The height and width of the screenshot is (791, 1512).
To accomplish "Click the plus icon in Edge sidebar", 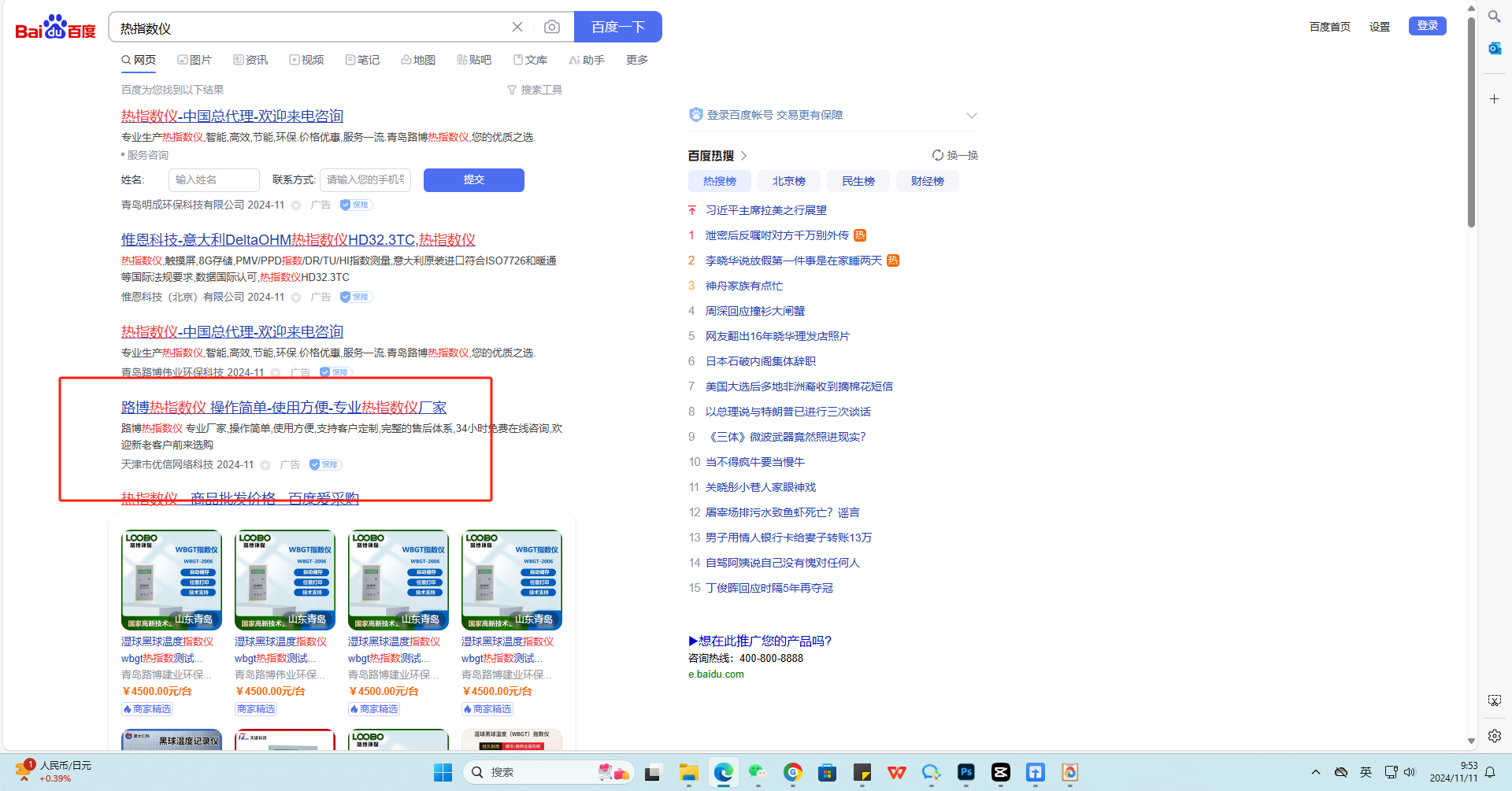I will (1494, 99).
